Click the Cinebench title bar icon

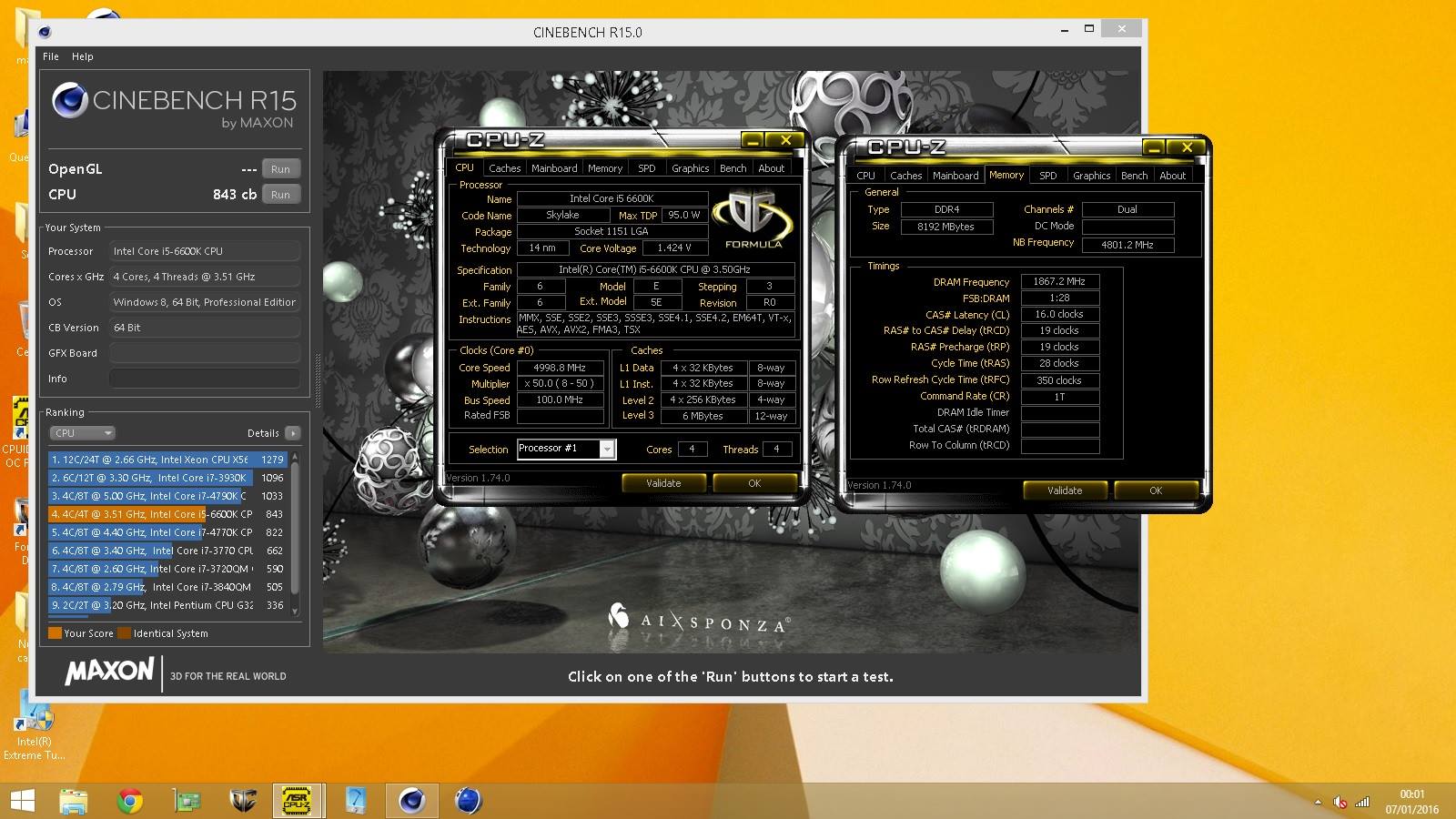(x=45, y=32)
